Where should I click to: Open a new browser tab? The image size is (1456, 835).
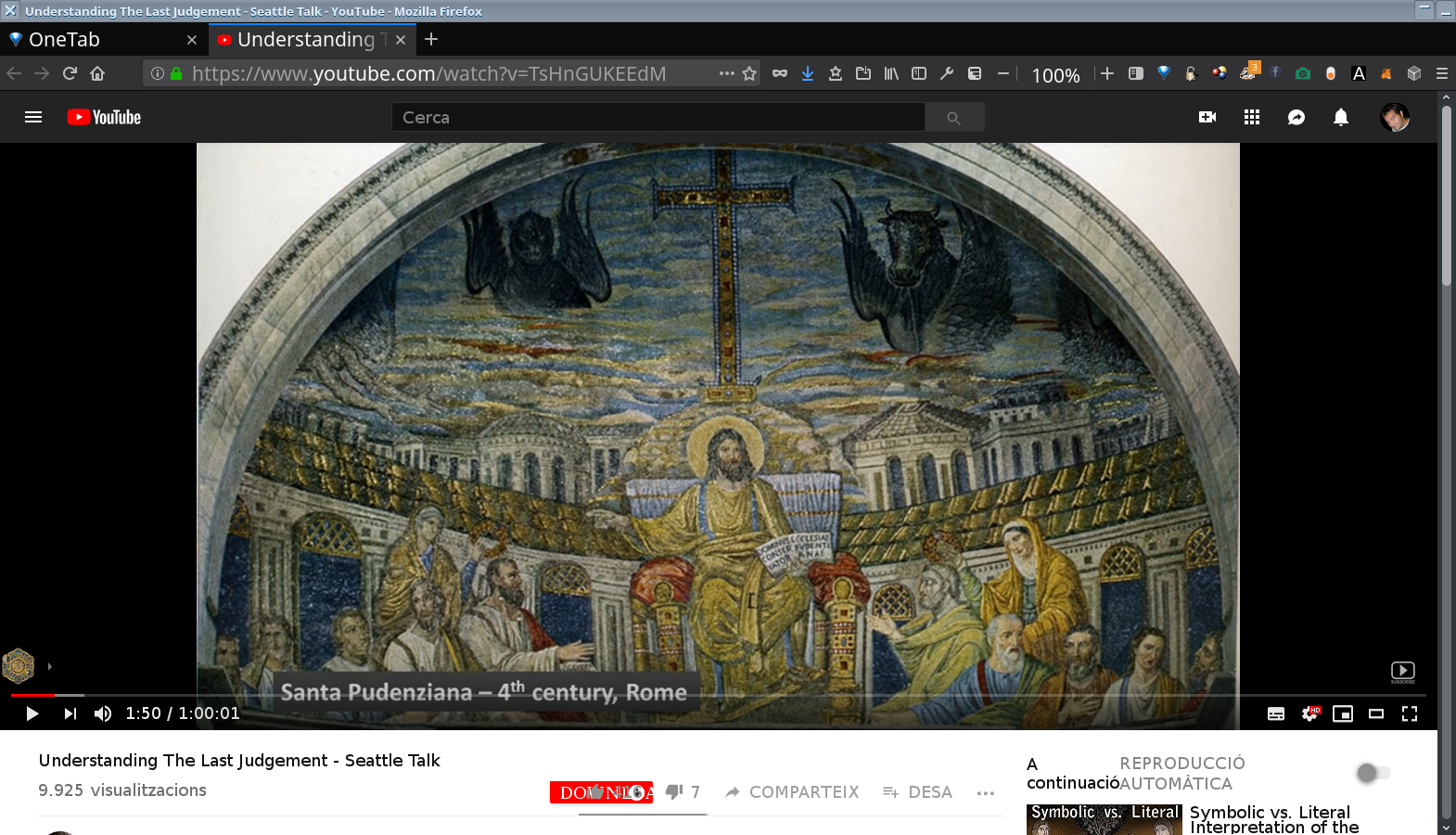point(431,39)
